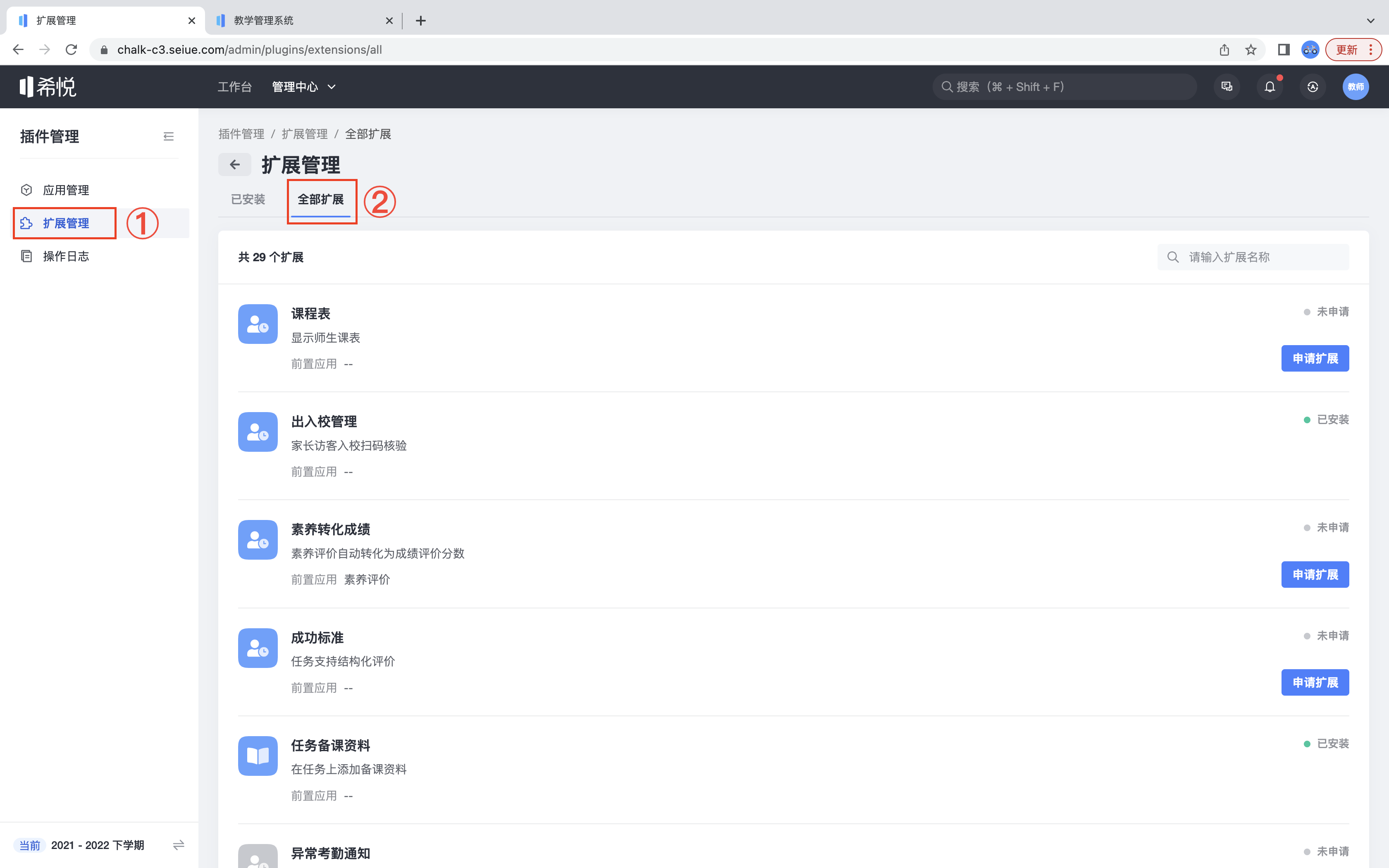Open the browser side panel icon
This screenshot has height=868, width=1389.
(1284, 50)
